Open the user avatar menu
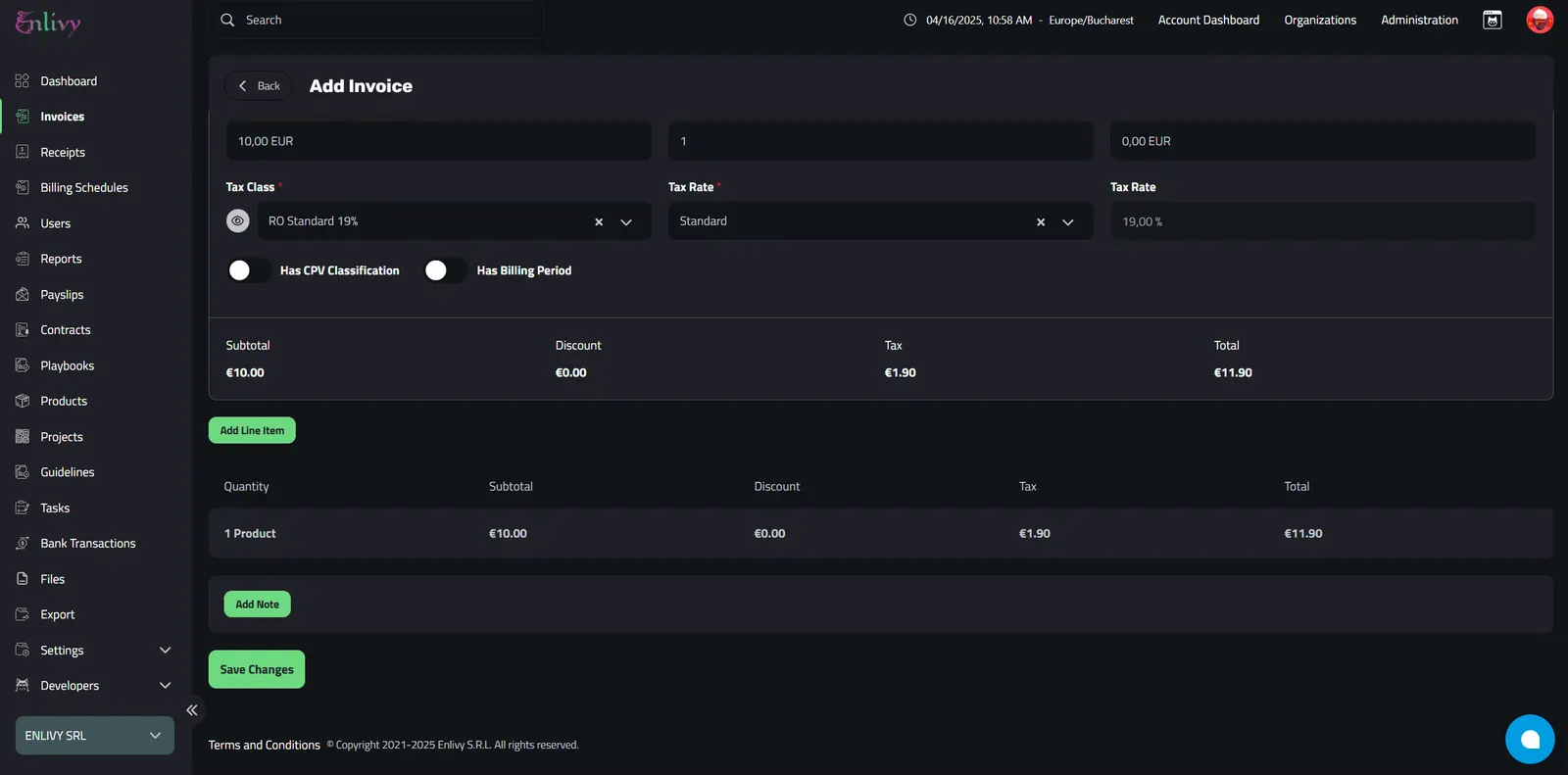 (x=1540, y=20)
